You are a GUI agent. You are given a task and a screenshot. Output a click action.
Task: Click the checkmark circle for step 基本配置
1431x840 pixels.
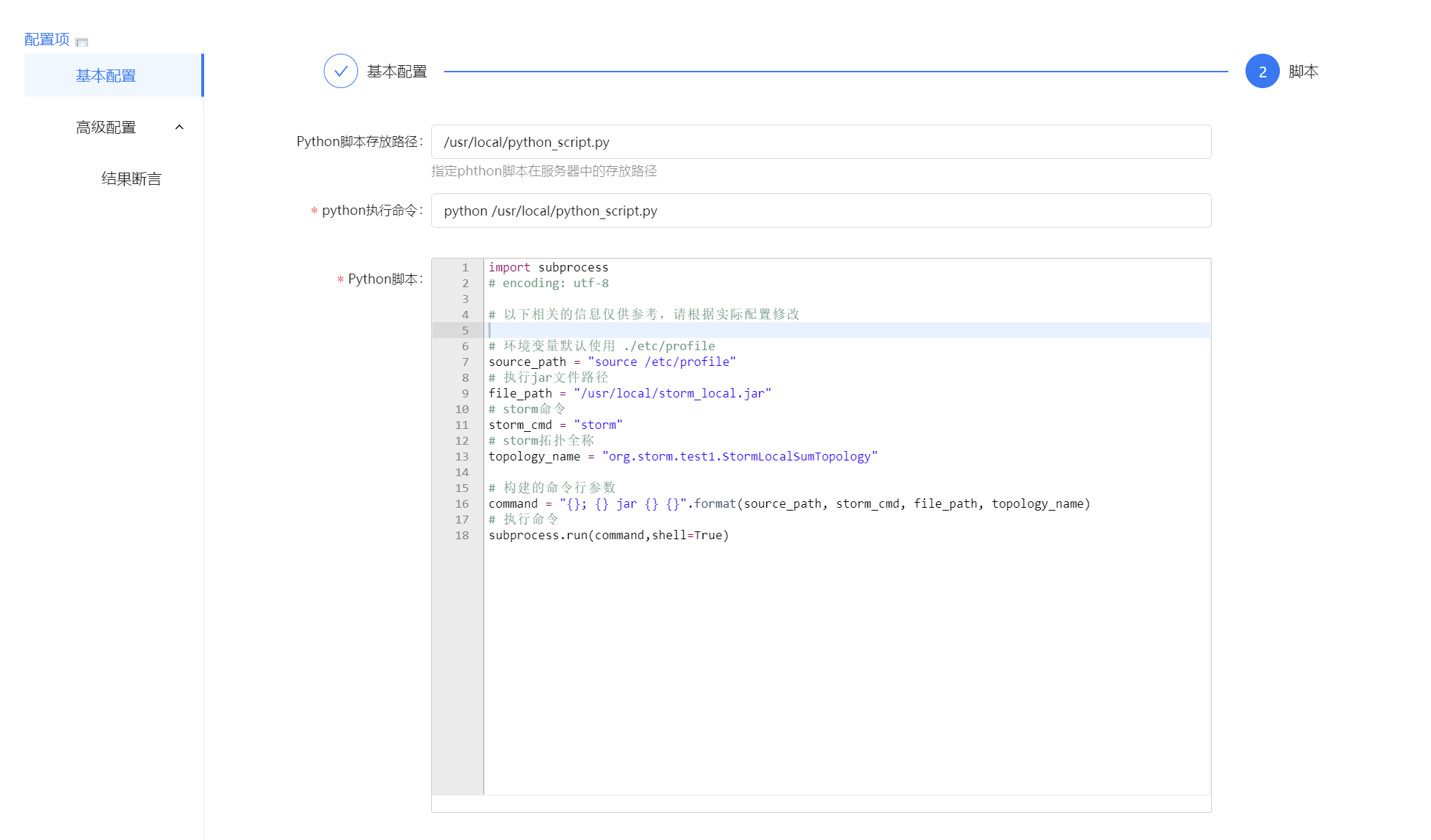[340, 71]
